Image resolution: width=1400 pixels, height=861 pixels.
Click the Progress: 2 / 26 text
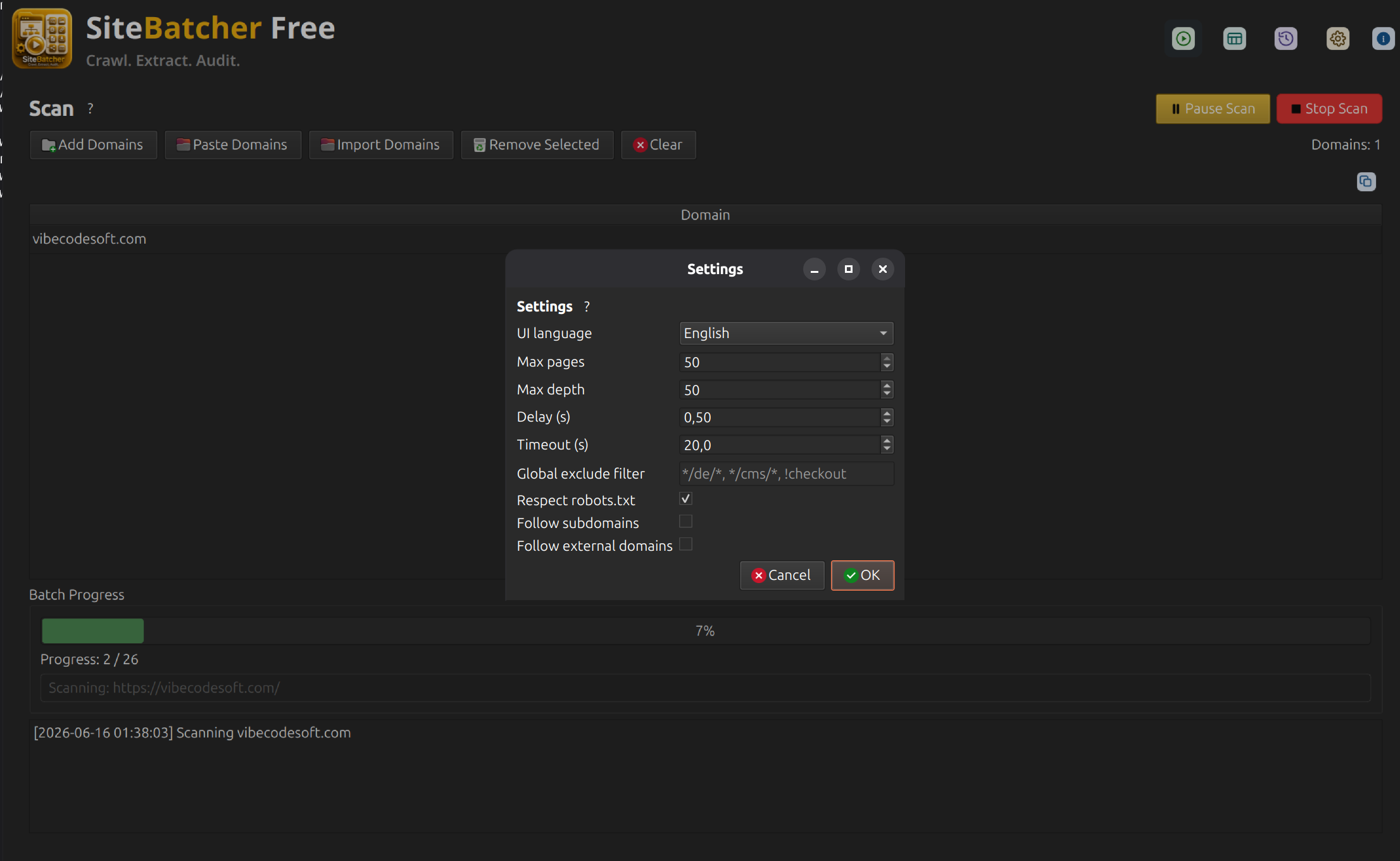89,660
